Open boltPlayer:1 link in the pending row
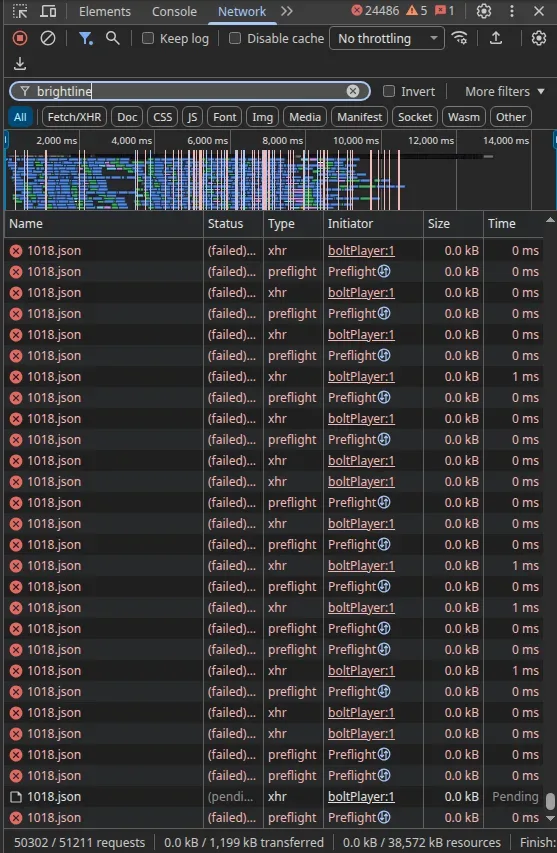The height and width of the screenshot is (853, 557). tap(361, 796)
